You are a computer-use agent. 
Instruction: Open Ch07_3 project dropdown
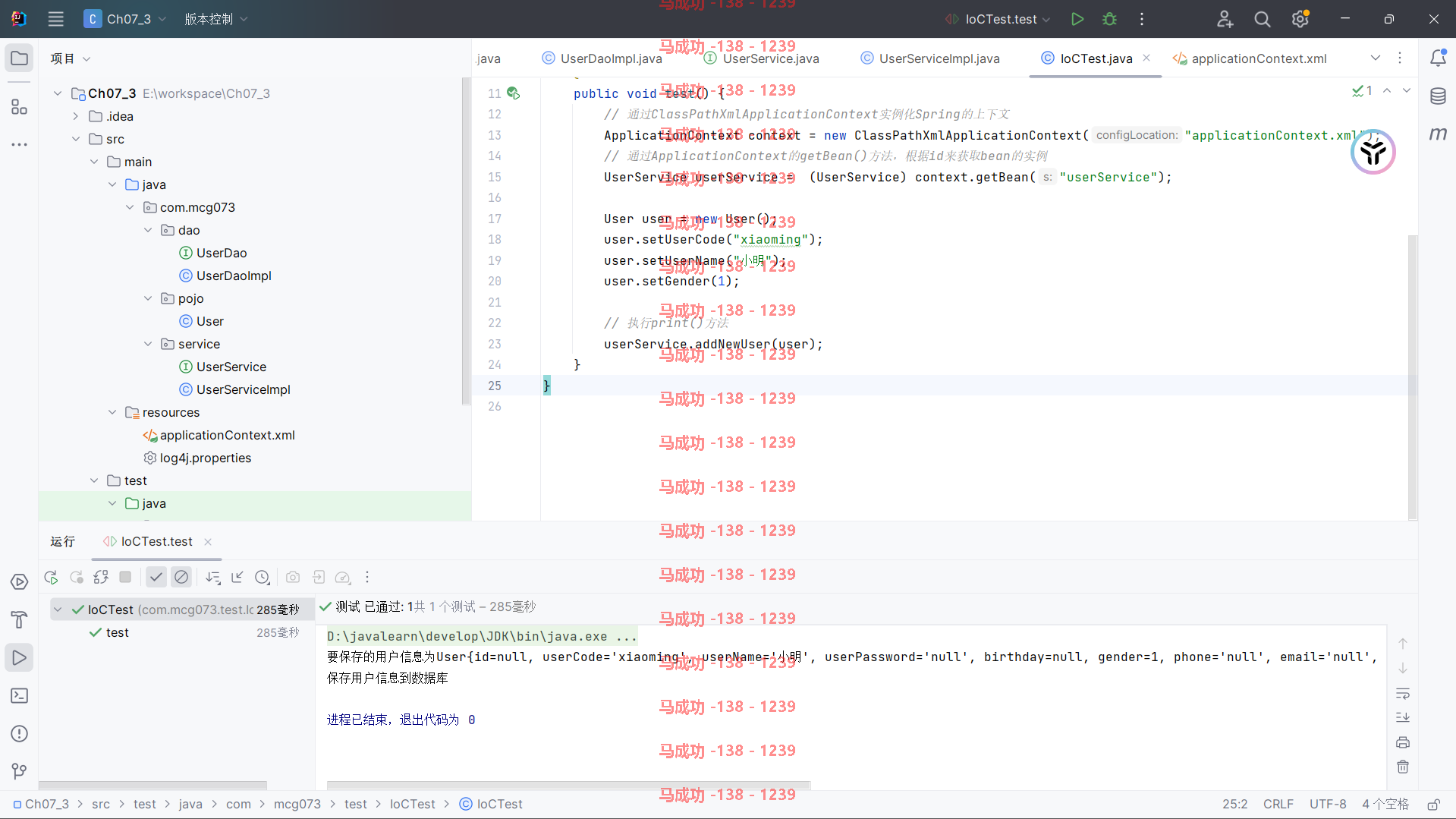pos(124,19)
